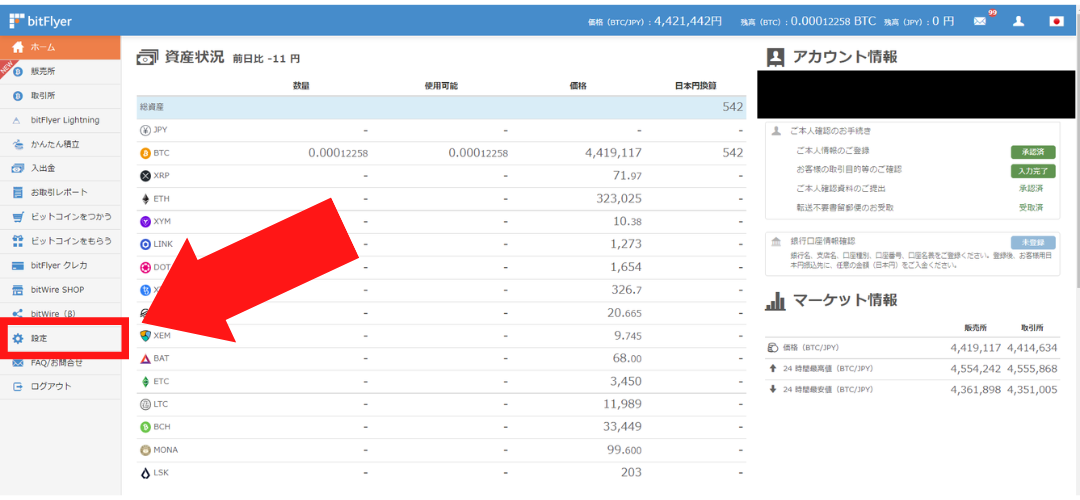Open the user profile icon in header
Viewport: 1080px width, 500px height.
click(x=1018, y=21)
